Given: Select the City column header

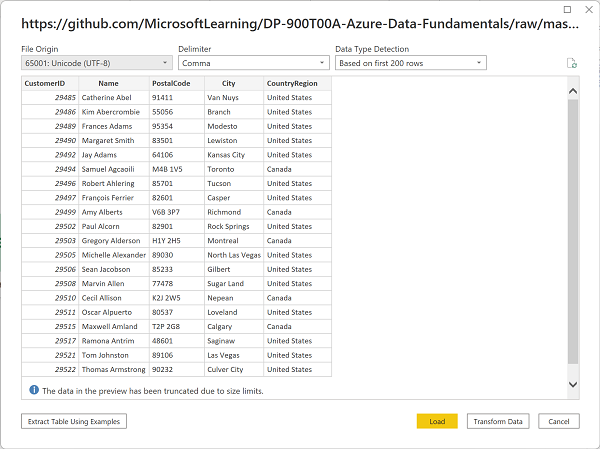Looking at the screenshot, I should [x=234, y=83].
